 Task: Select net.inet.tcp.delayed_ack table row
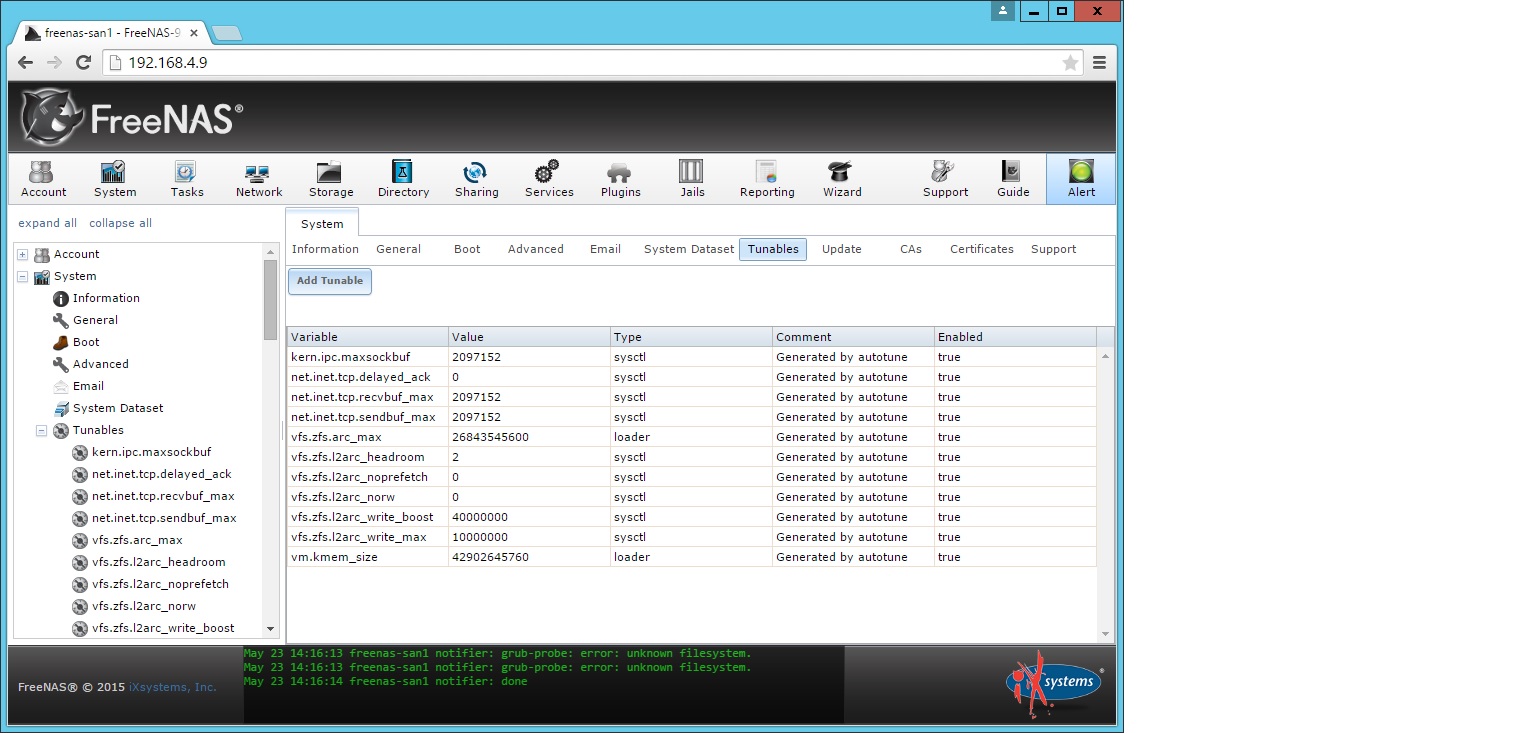tap(691, 377)
